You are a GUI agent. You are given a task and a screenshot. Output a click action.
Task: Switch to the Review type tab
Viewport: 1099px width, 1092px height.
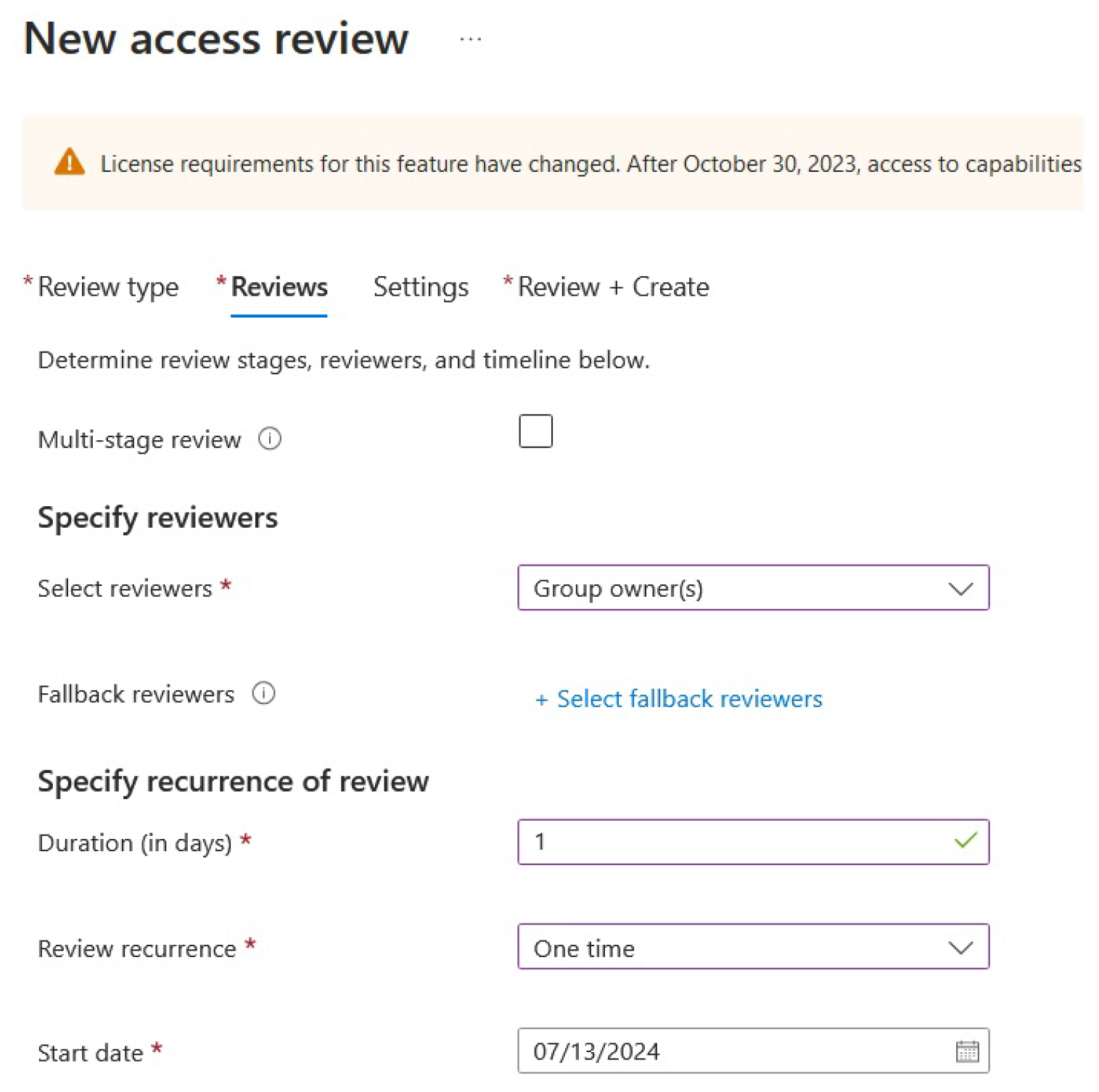tap(107, 287)
